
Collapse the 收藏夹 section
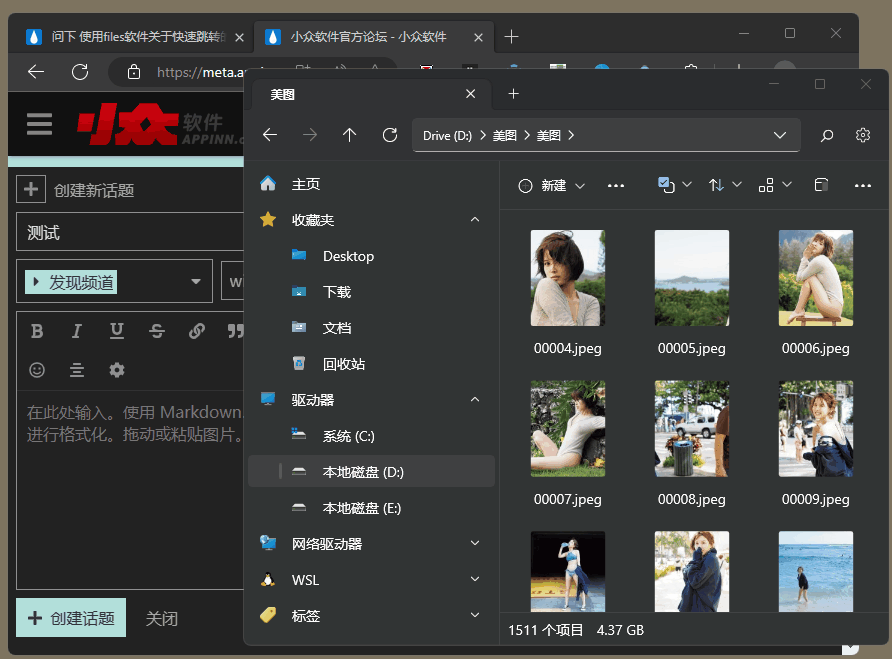475,220
